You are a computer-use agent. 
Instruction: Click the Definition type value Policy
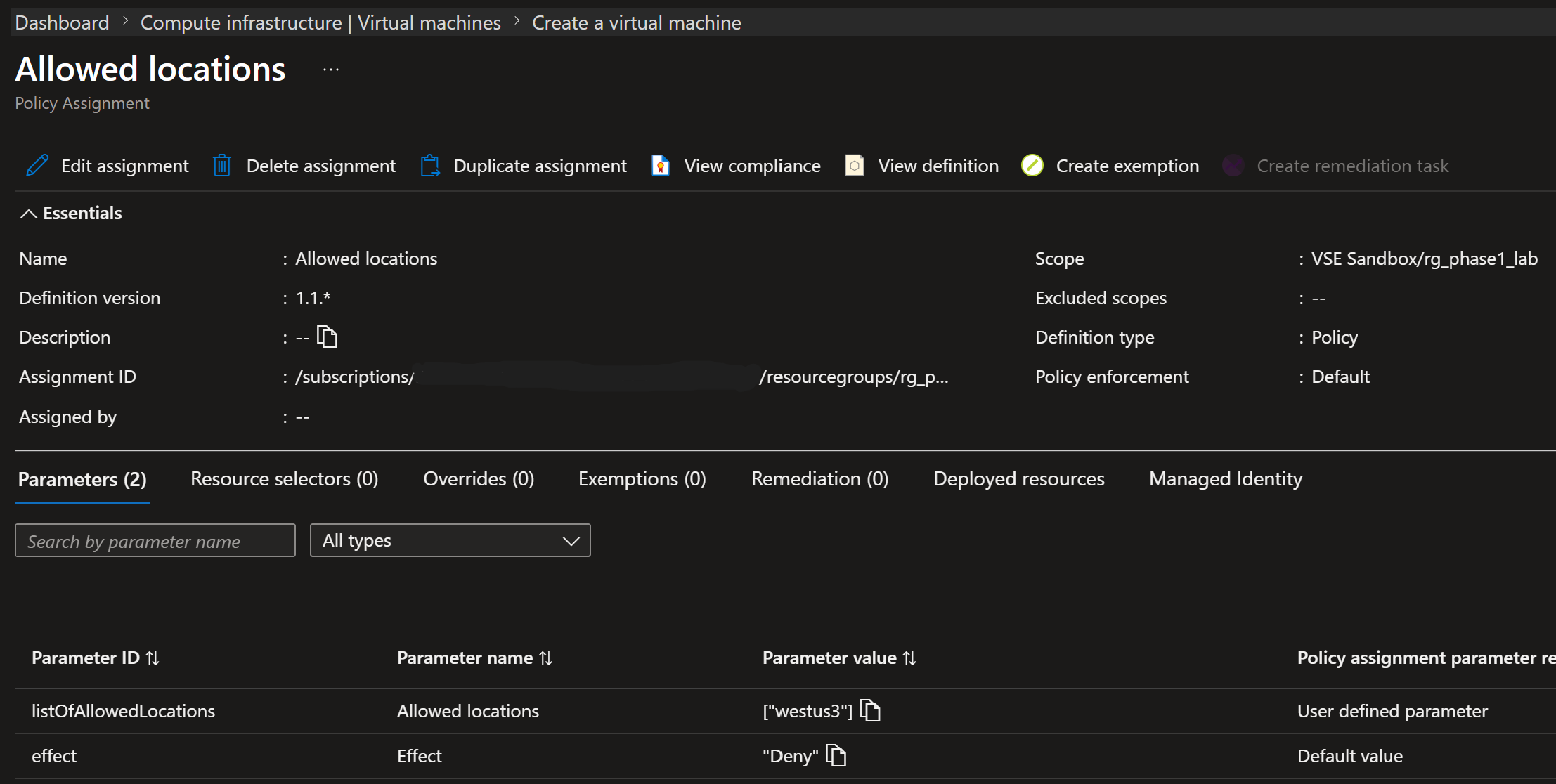(x=1335, y=337)
